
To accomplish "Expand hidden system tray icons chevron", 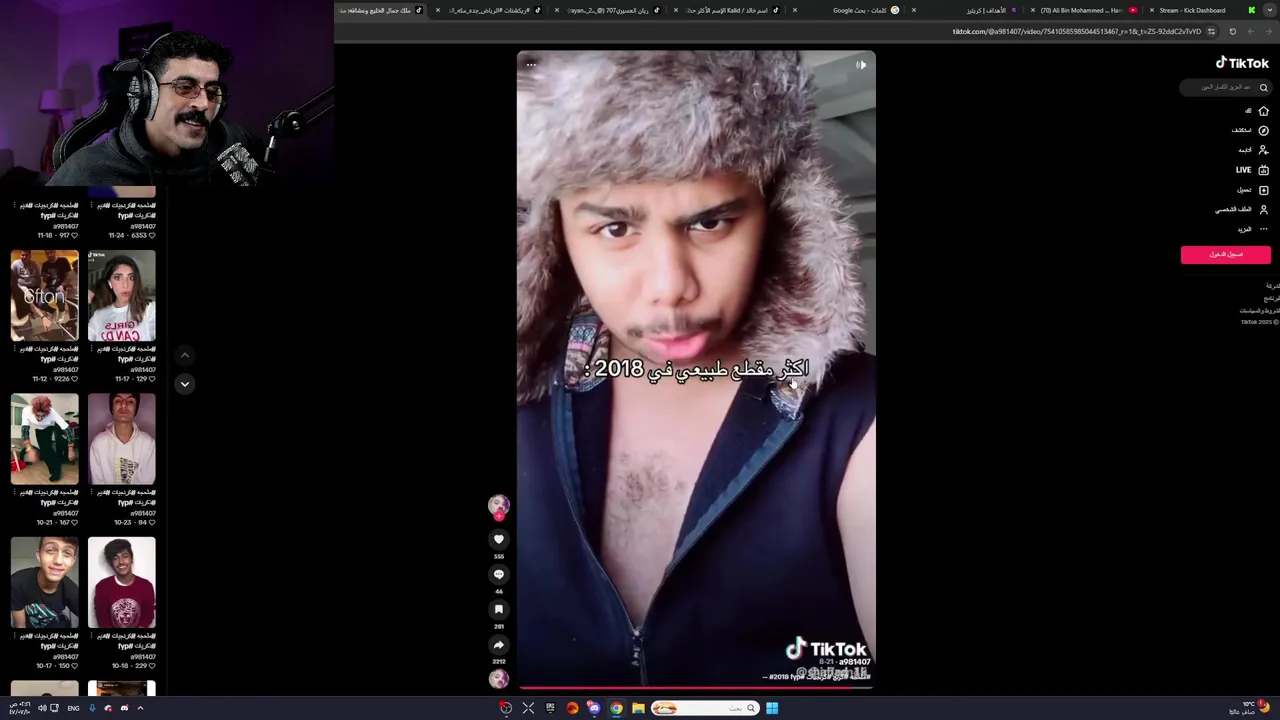I will [140, 708].
